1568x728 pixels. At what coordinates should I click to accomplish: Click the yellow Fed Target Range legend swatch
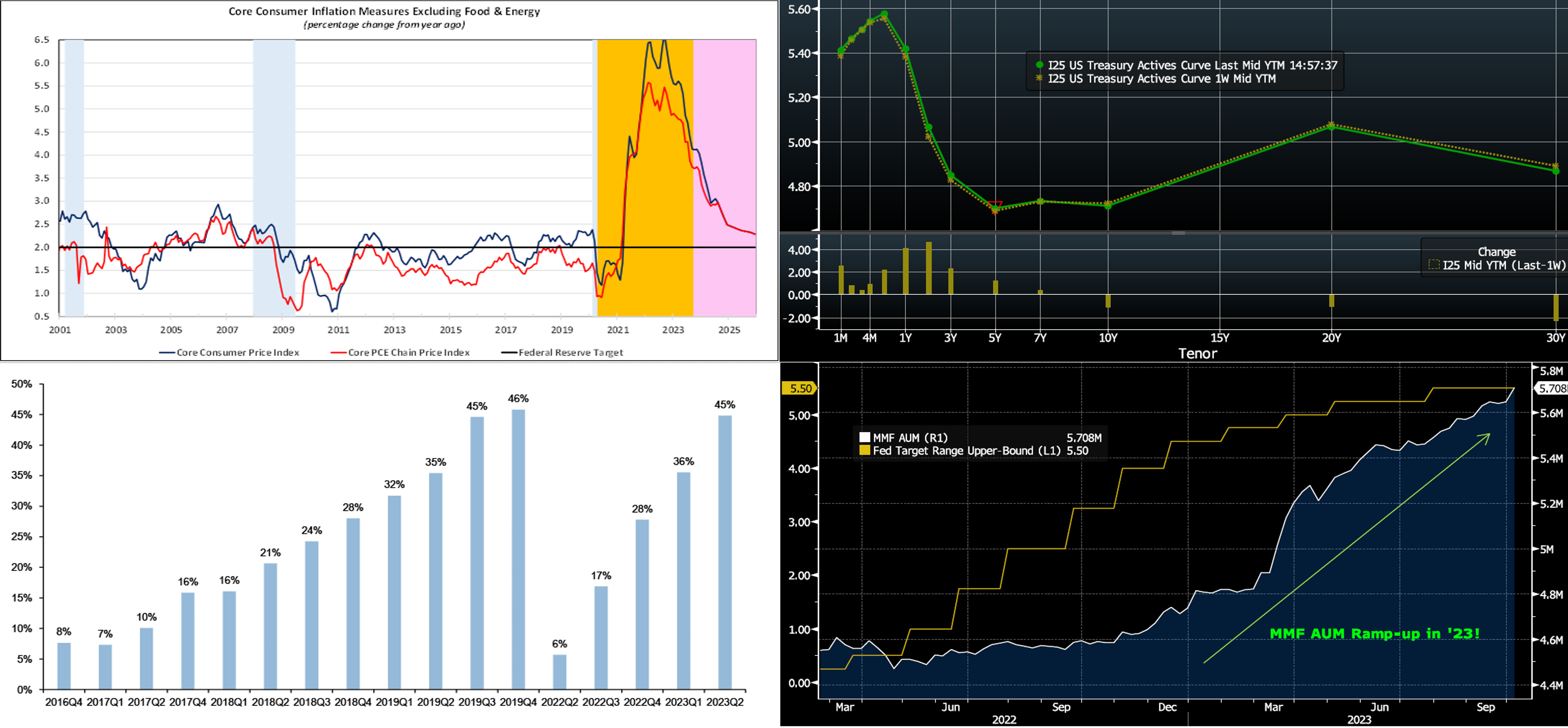(864, 451)
